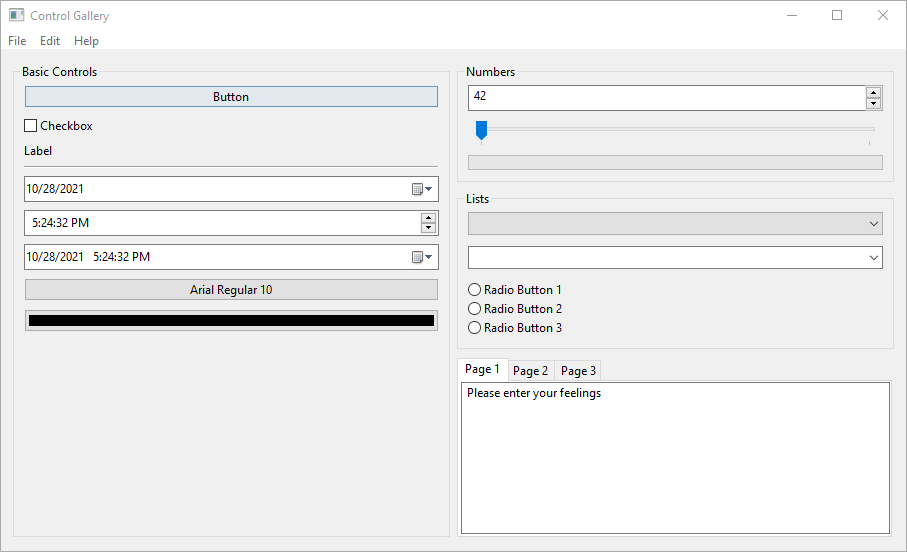Image resolution: width=907 pixels, height=552 pixels.
Task: Open the black color picker button
Action: tap(231, 321)
